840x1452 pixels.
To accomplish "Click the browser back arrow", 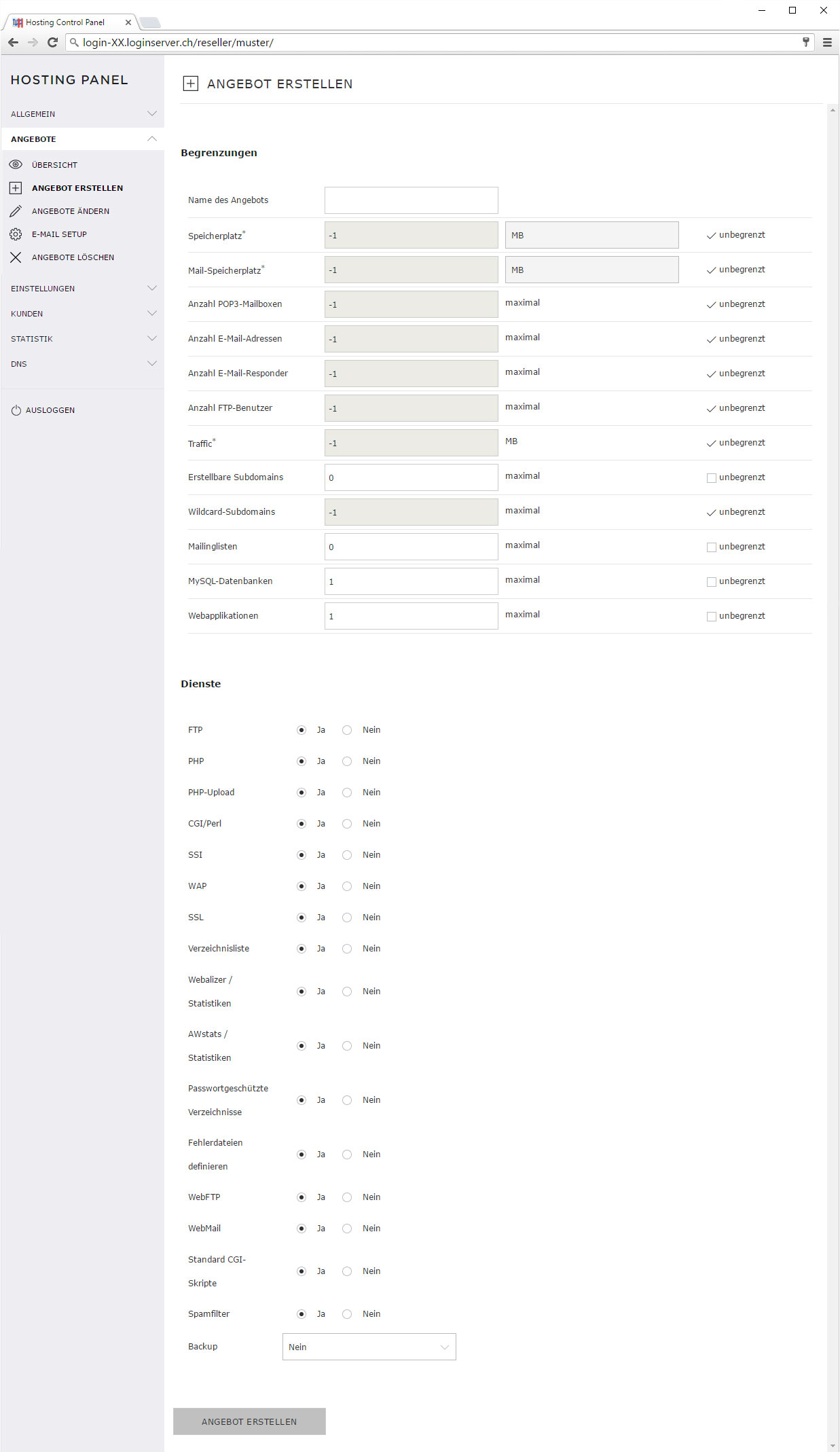I will [13, 42].
